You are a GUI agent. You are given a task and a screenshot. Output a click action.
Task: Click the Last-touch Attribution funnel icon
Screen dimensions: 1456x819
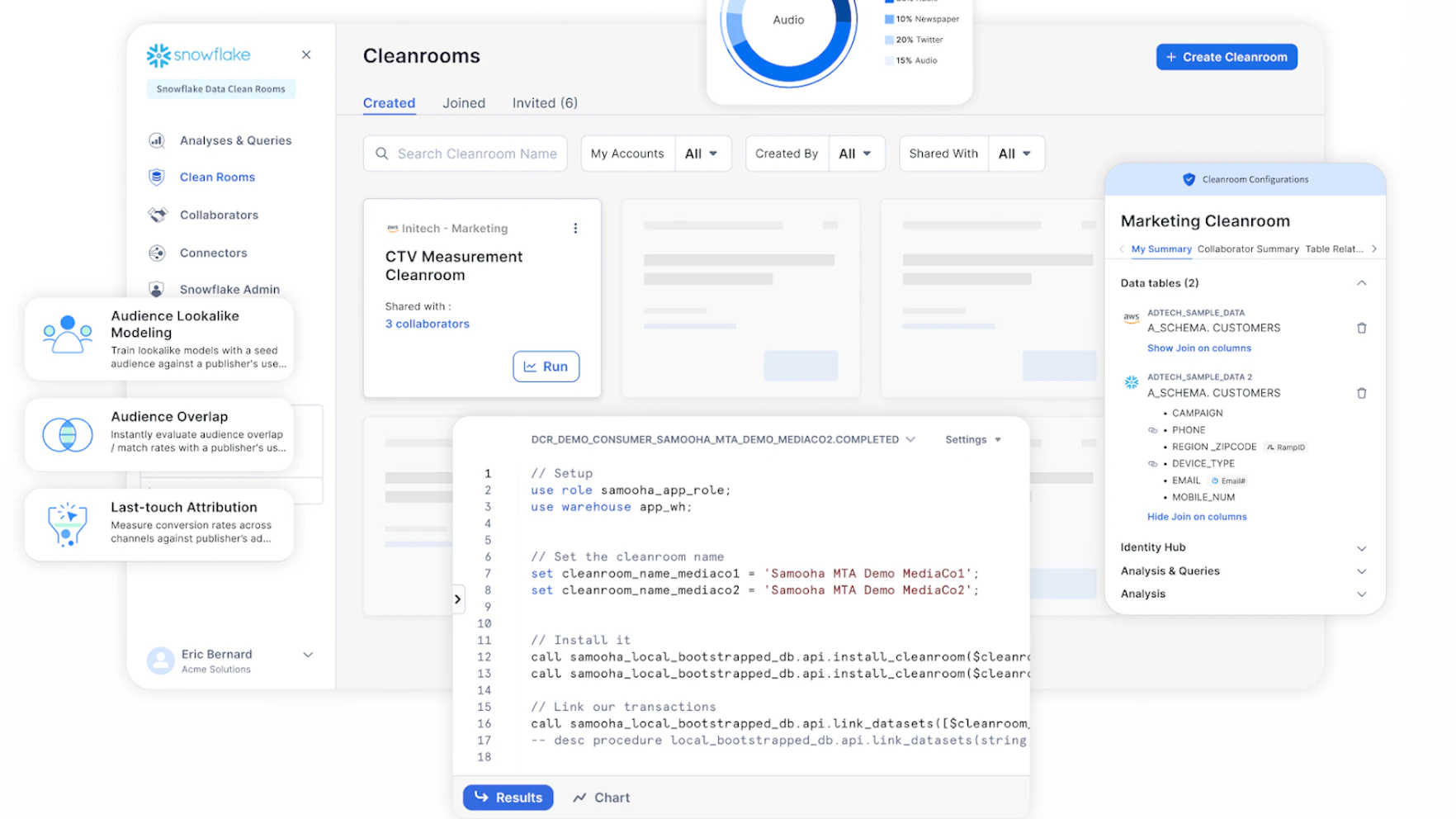[68, 524]
